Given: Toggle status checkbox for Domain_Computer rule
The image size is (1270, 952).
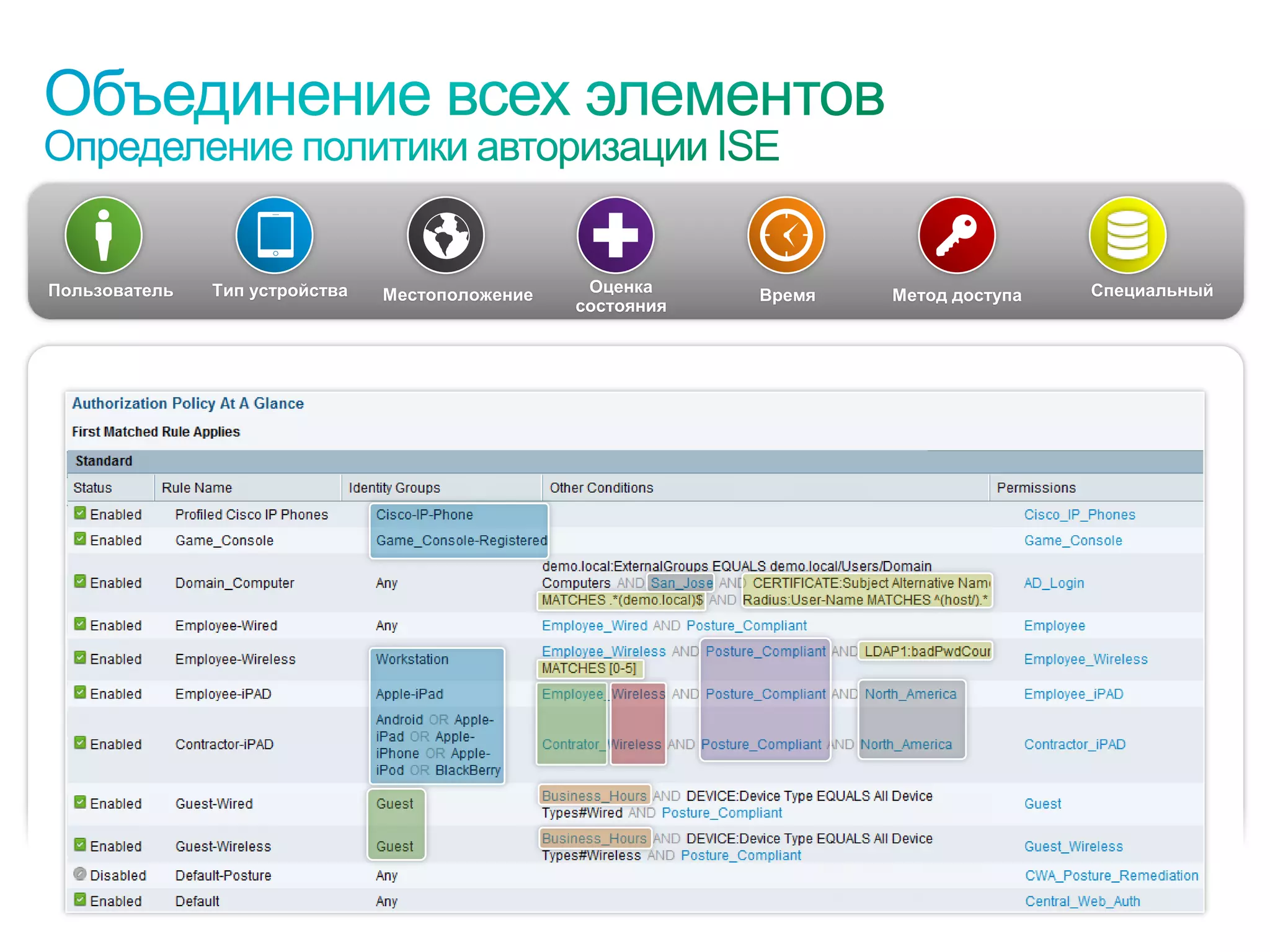Looking at the screenshot, I should point(80,581).
